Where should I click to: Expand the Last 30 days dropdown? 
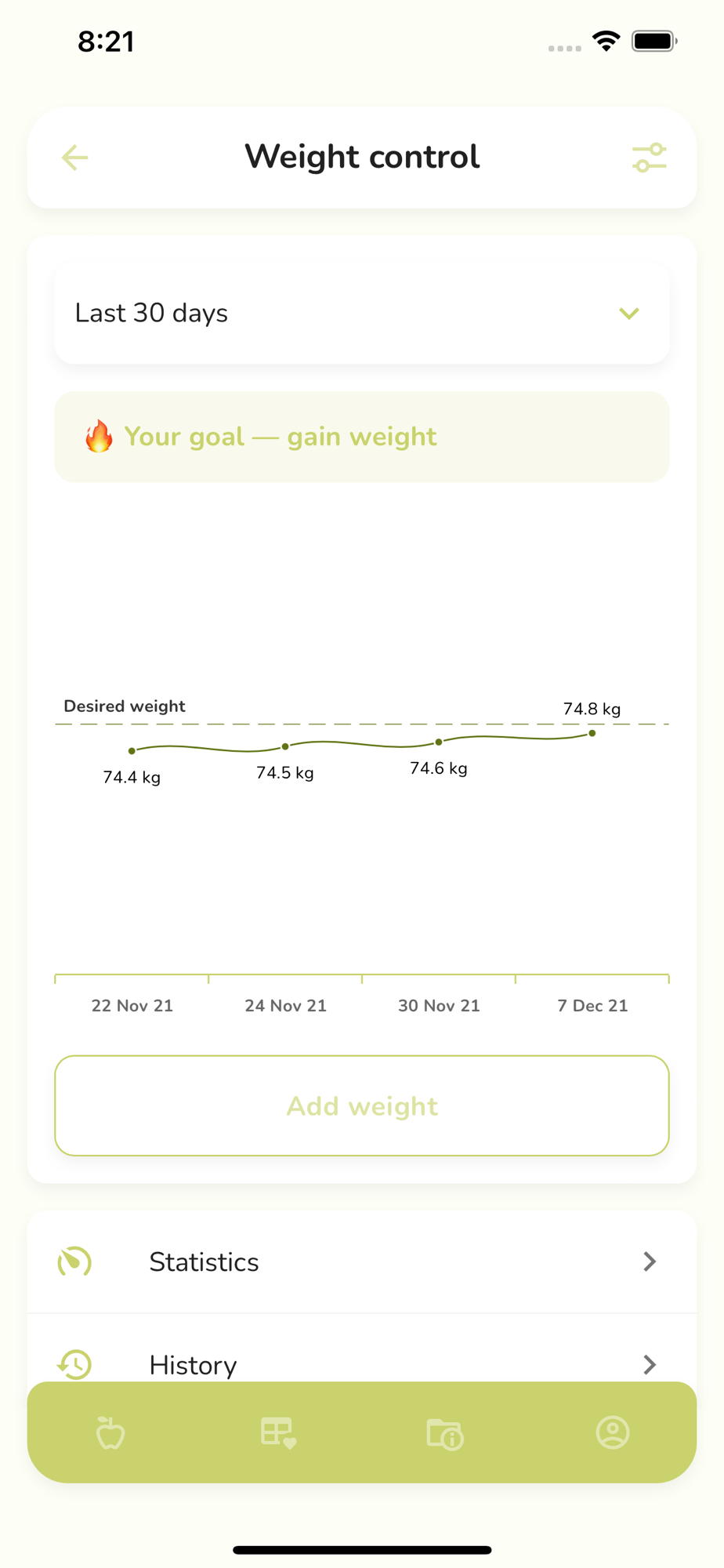point(362,313)
